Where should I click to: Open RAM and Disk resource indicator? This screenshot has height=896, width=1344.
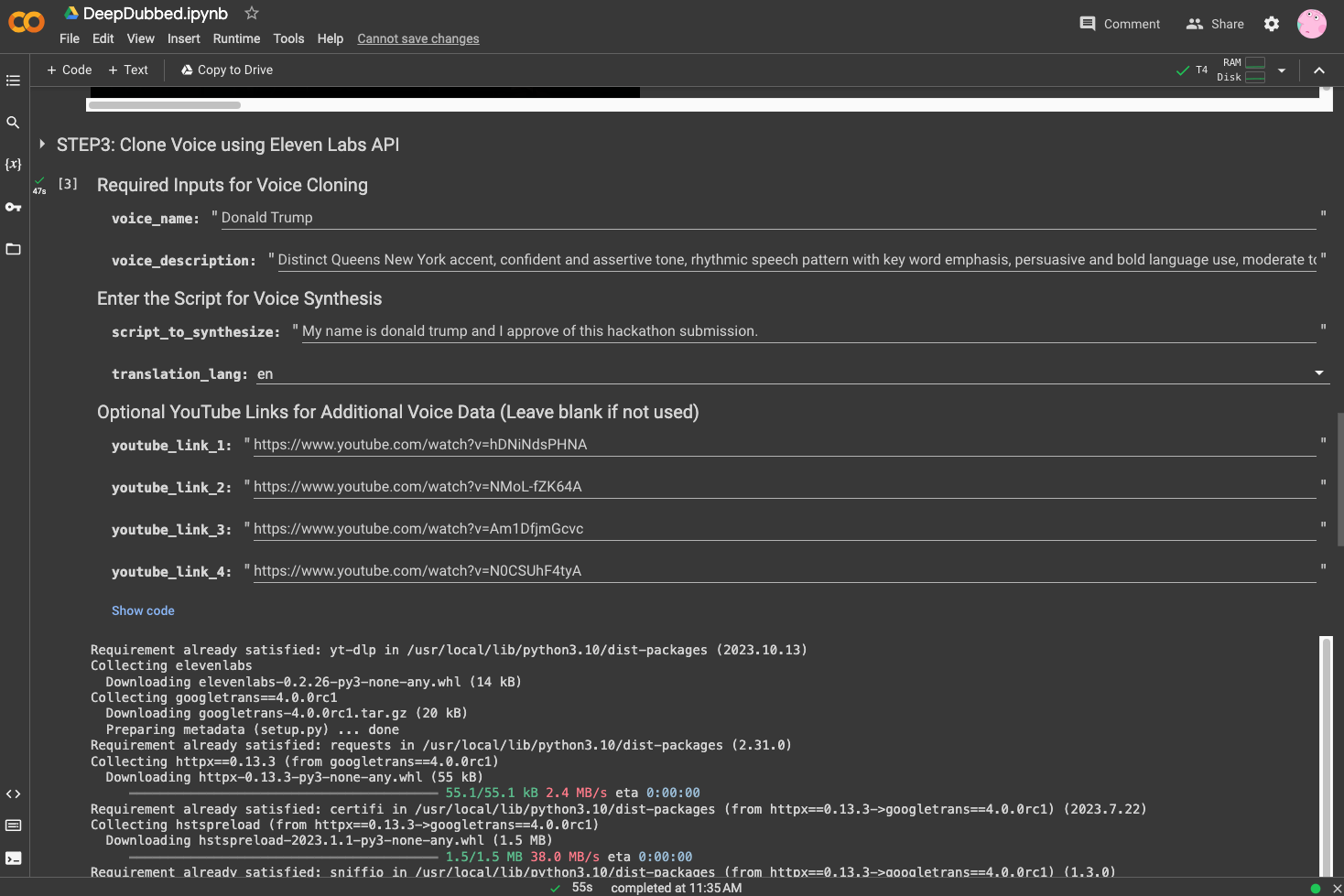1241,70
